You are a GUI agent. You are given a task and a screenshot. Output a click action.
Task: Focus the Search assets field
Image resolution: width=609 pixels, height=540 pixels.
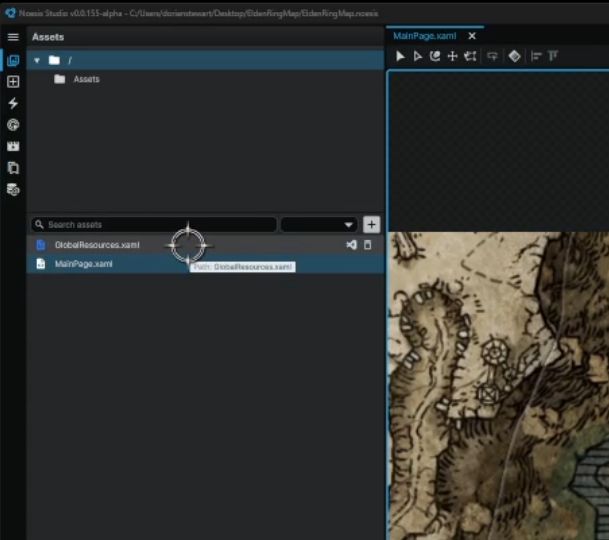154,225
